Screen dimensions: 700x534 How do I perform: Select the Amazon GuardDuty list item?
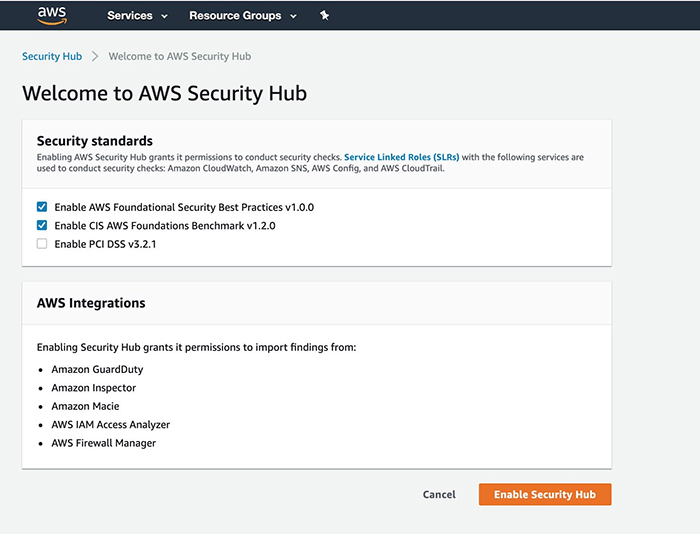point(97,369)
